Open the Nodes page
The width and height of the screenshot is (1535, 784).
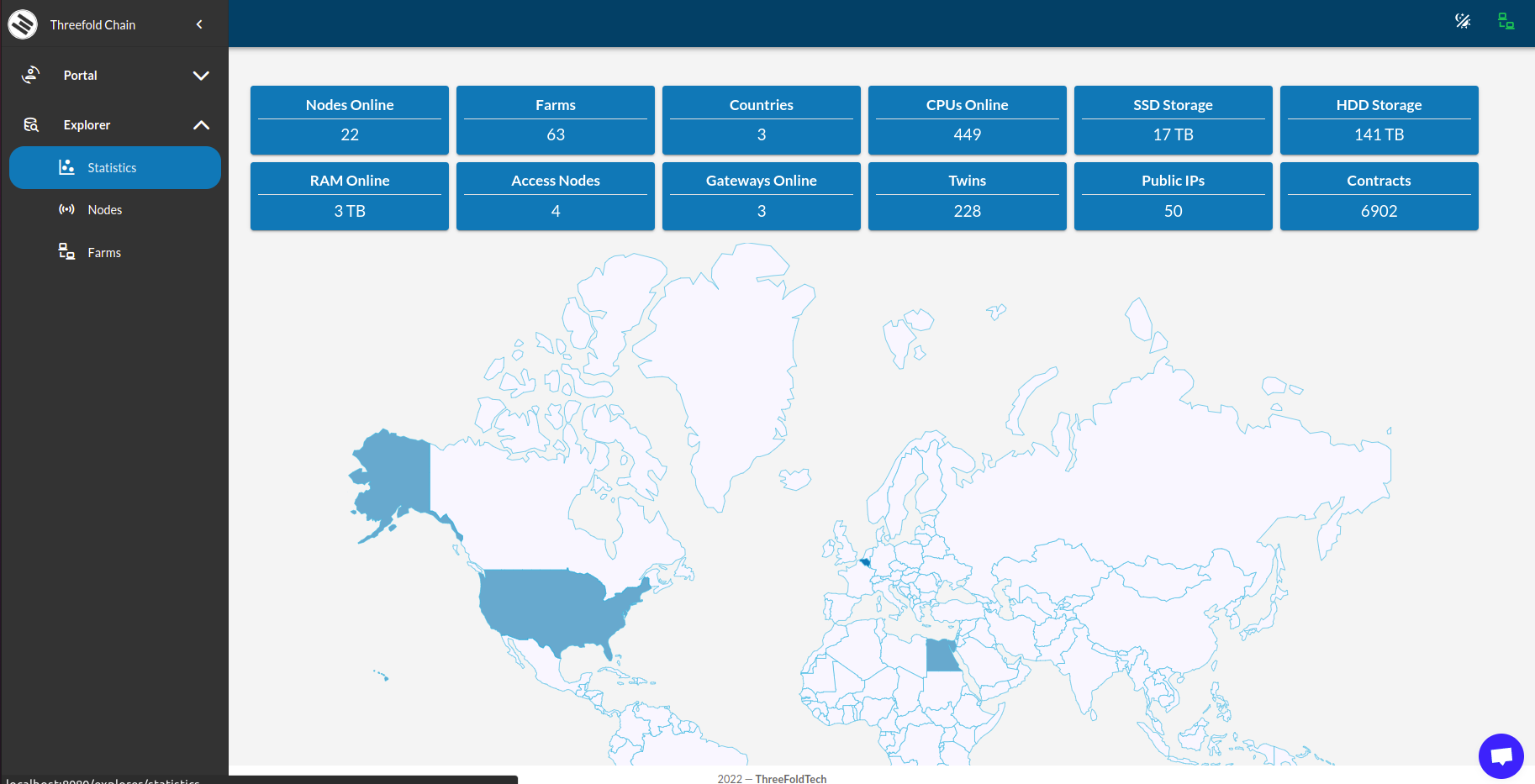105,210
